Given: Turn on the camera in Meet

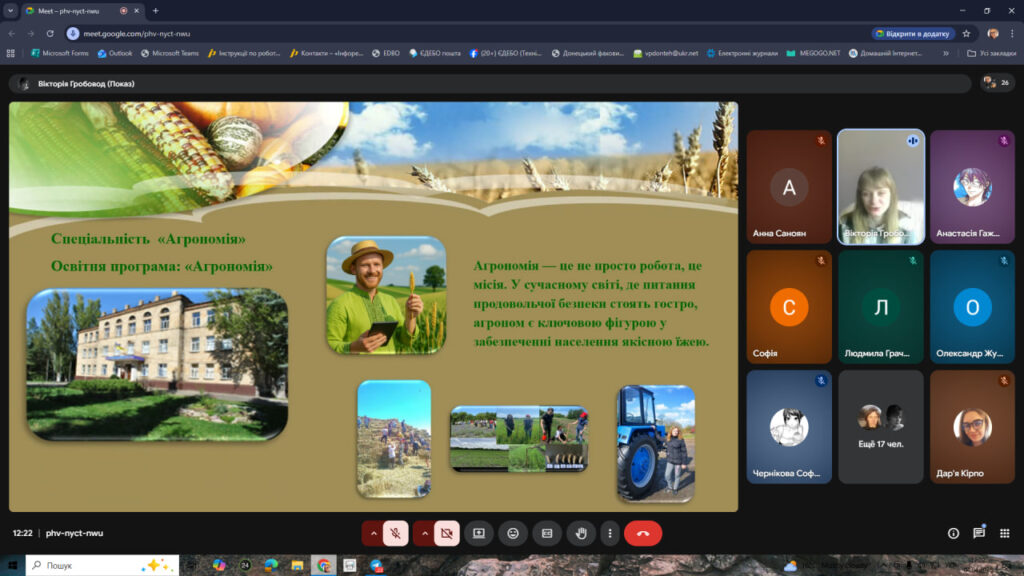Looking at the screenshot, I should click(x=447, y=533).
